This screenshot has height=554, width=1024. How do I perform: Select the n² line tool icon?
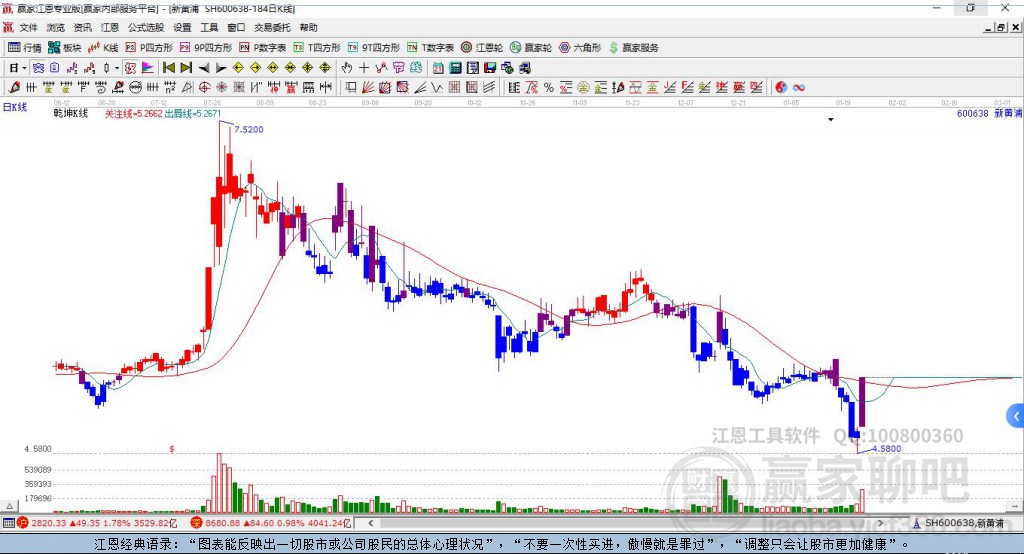point(169,88)
